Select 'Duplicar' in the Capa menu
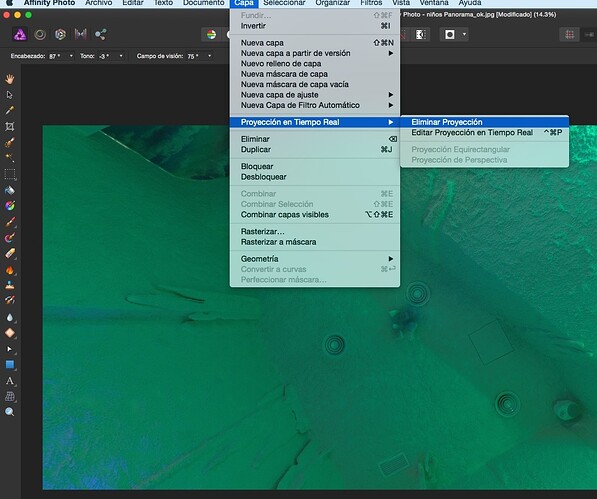Viewport: 597px width, 499px height. [x=314, y=150]
